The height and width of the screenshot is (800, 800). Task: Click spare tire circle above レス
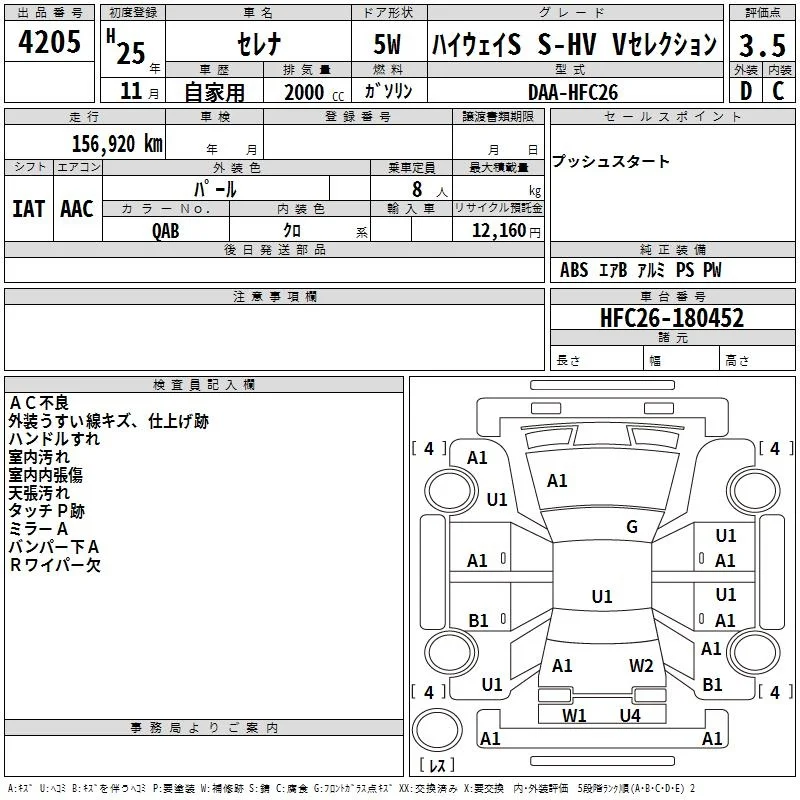pyautogui.click(x=437, y=730)
